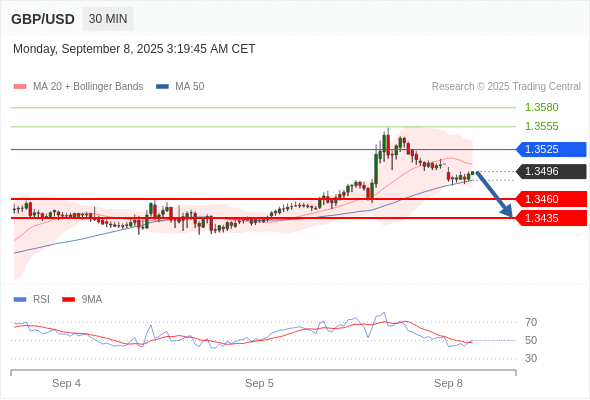Click the red 1.3460 support price tag
The image size is (590, 400).
coord(551,199)
